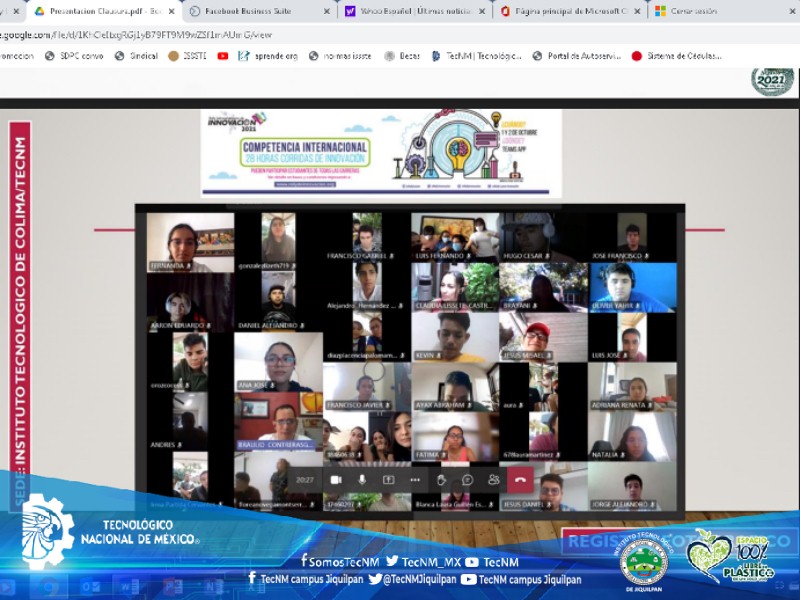Select the FATIMA video tile

tap(455, 437)
